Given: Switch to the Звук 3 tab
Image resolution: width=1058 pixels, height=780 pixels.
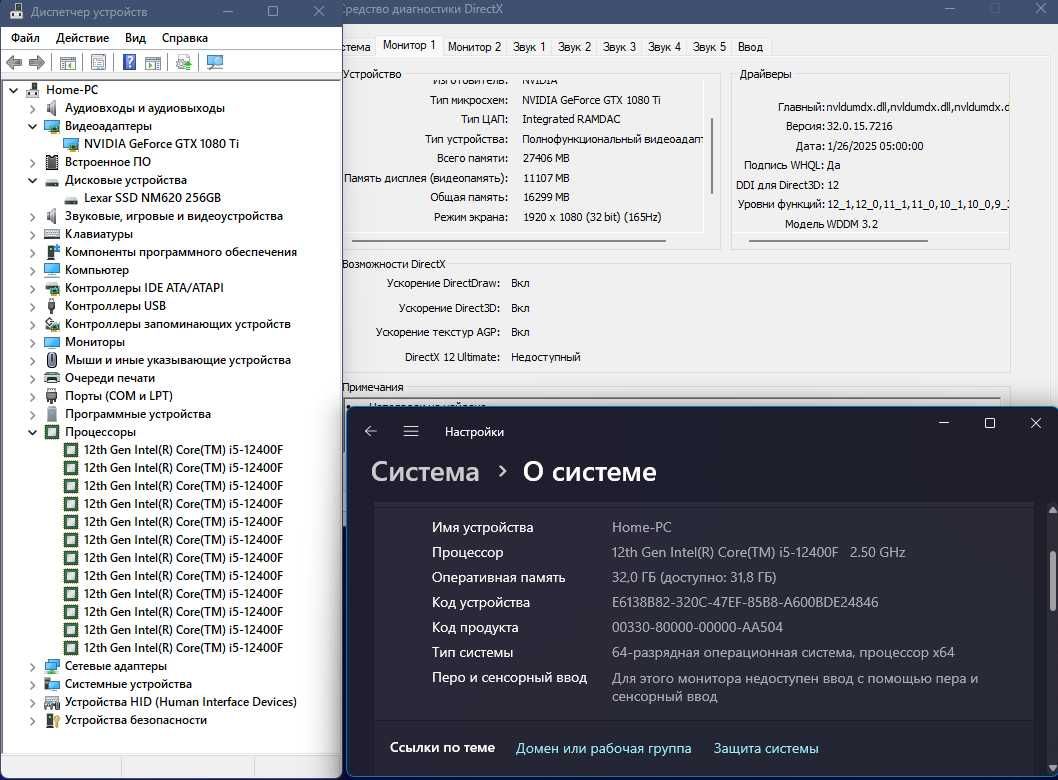Looking at the screenshot, I should coord(619,47).
